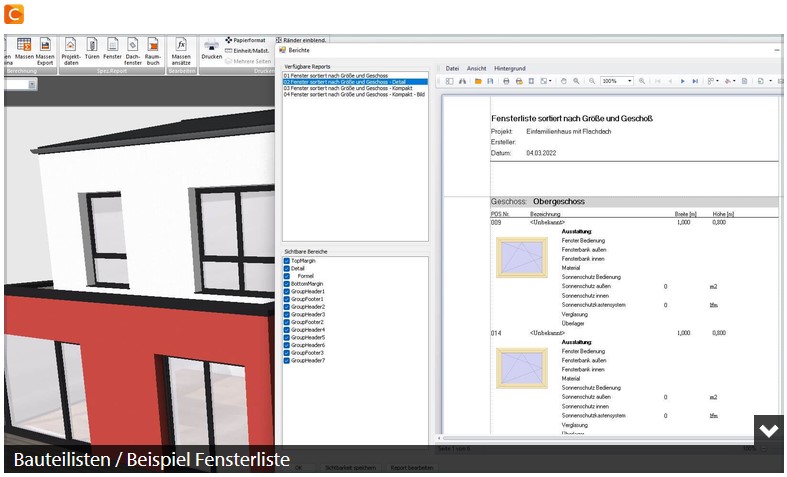Click the page setup icon
Viewport: 787px width, 477px height.
pos(531,81)
